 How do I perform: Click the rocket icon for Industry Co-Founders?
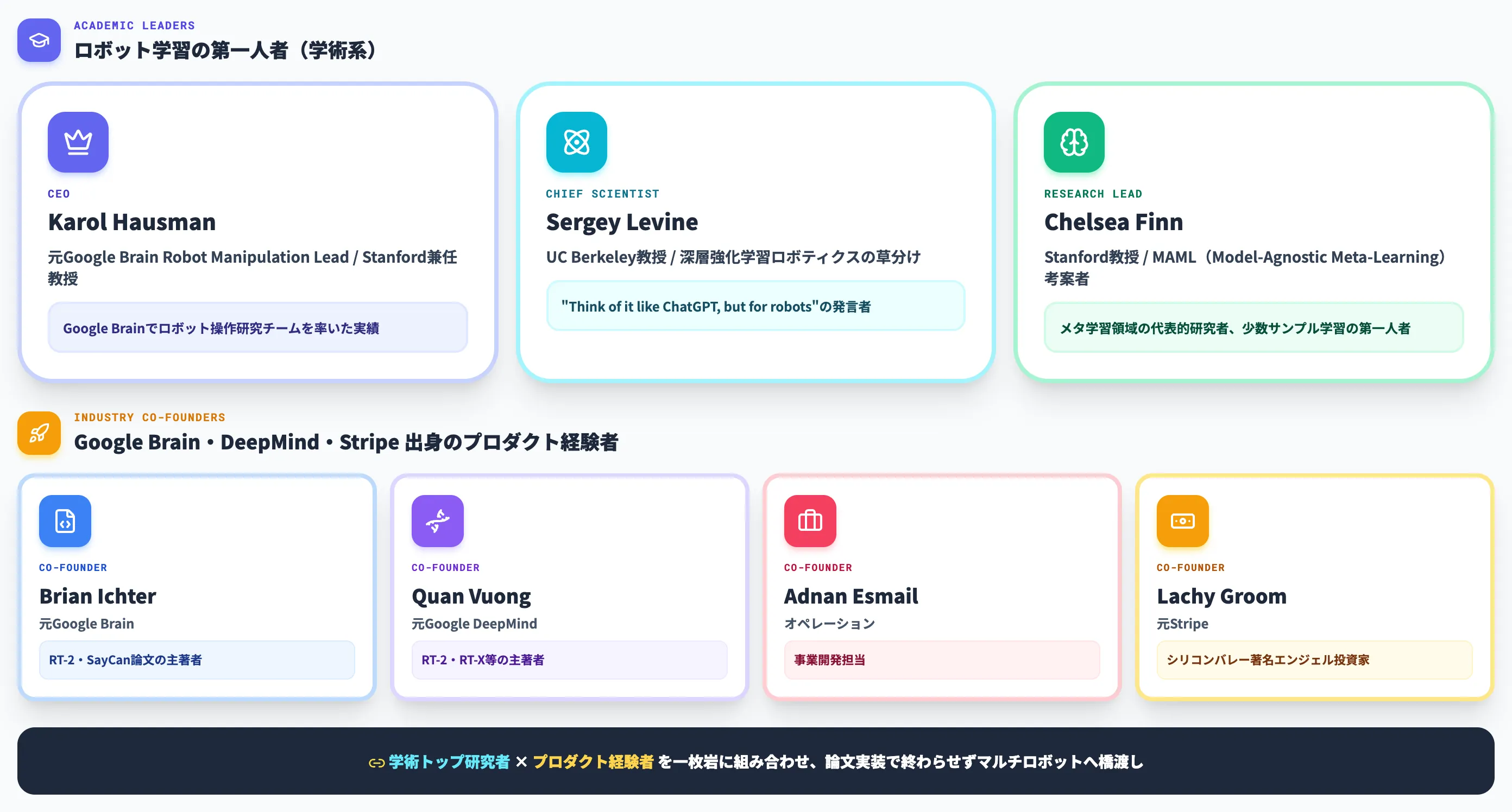39,433
